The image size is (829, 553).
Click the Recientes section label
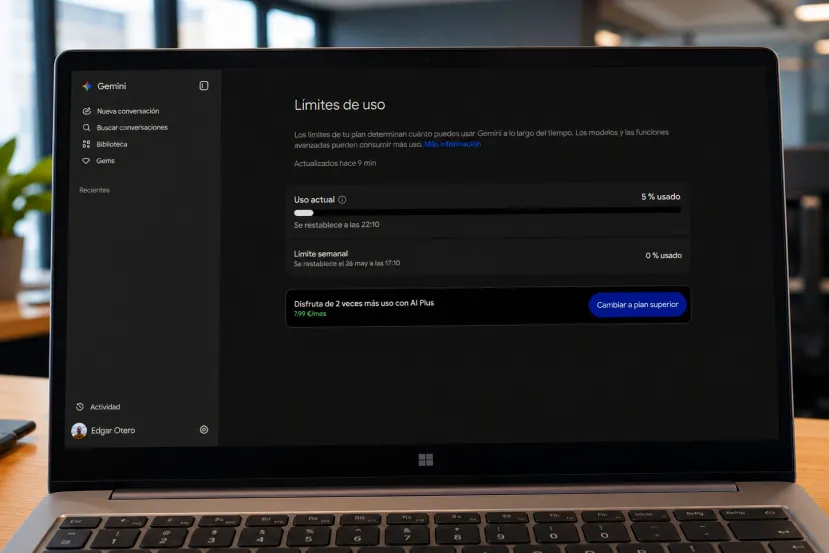click(95, 190)
